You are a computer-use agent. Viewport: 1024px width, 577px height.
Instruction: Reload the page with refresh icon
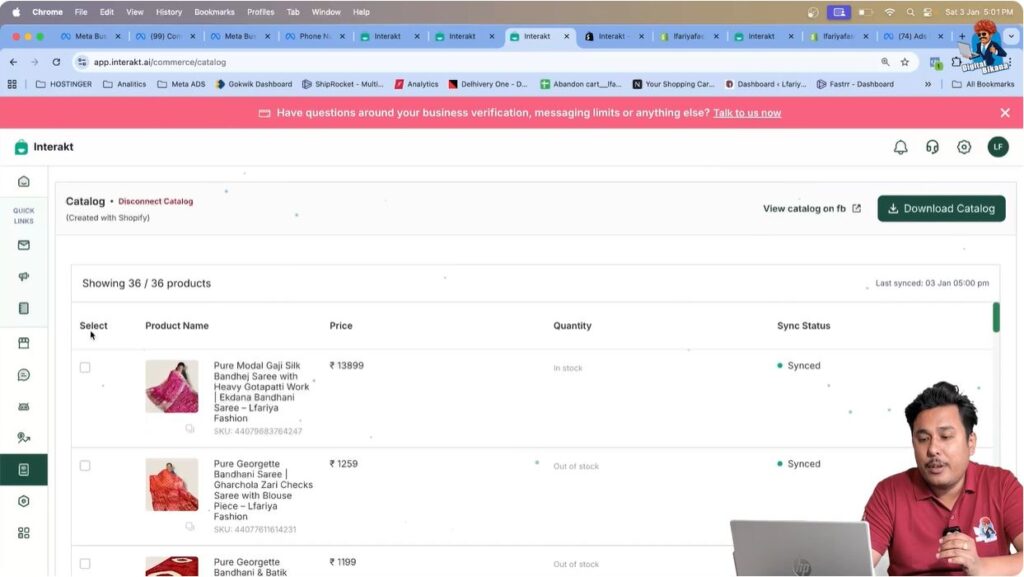point(56,62)
